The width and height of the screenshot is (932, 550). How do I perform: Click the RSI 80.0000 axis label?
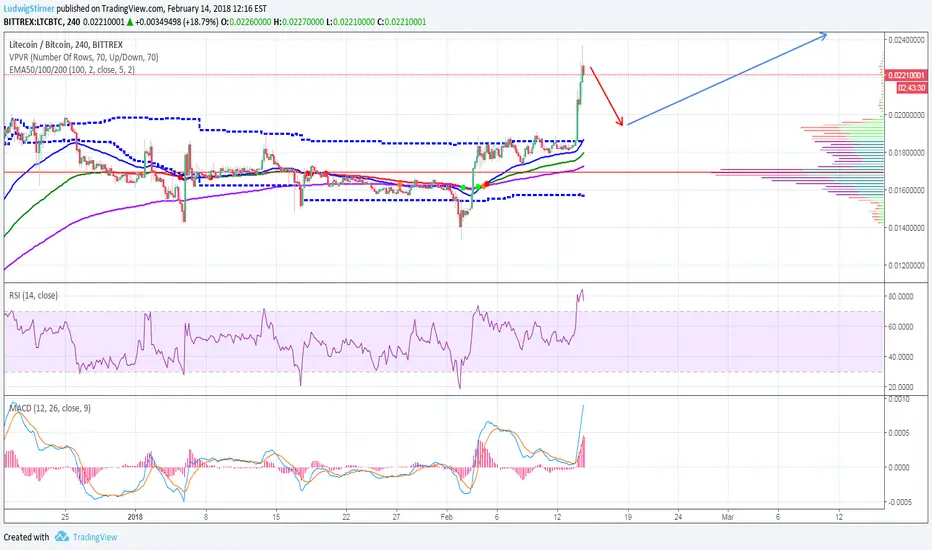pos(900,296)
